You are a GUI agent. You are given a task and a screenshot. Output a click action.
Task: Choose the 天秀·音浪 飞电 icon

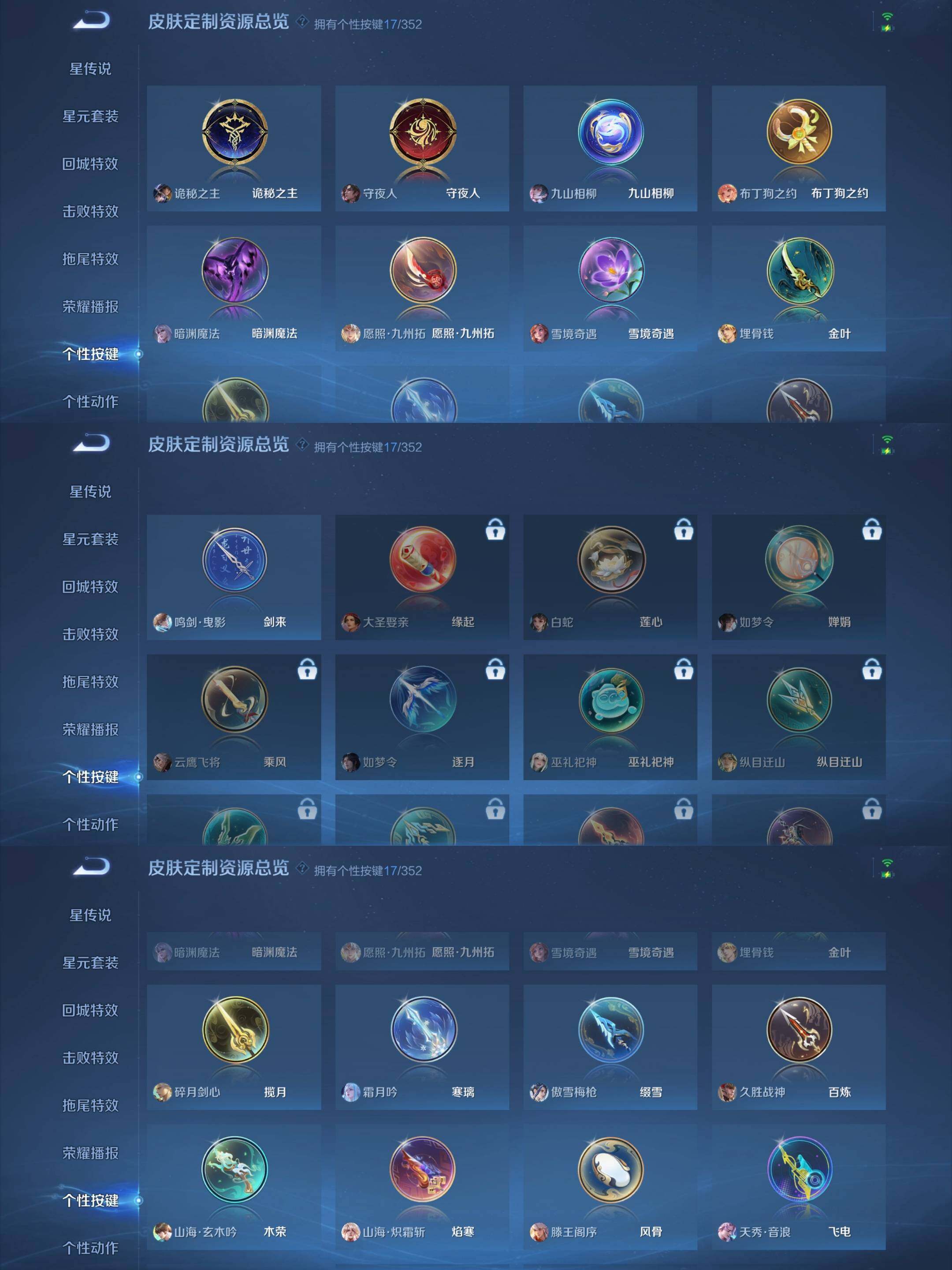pos(799,1170)
